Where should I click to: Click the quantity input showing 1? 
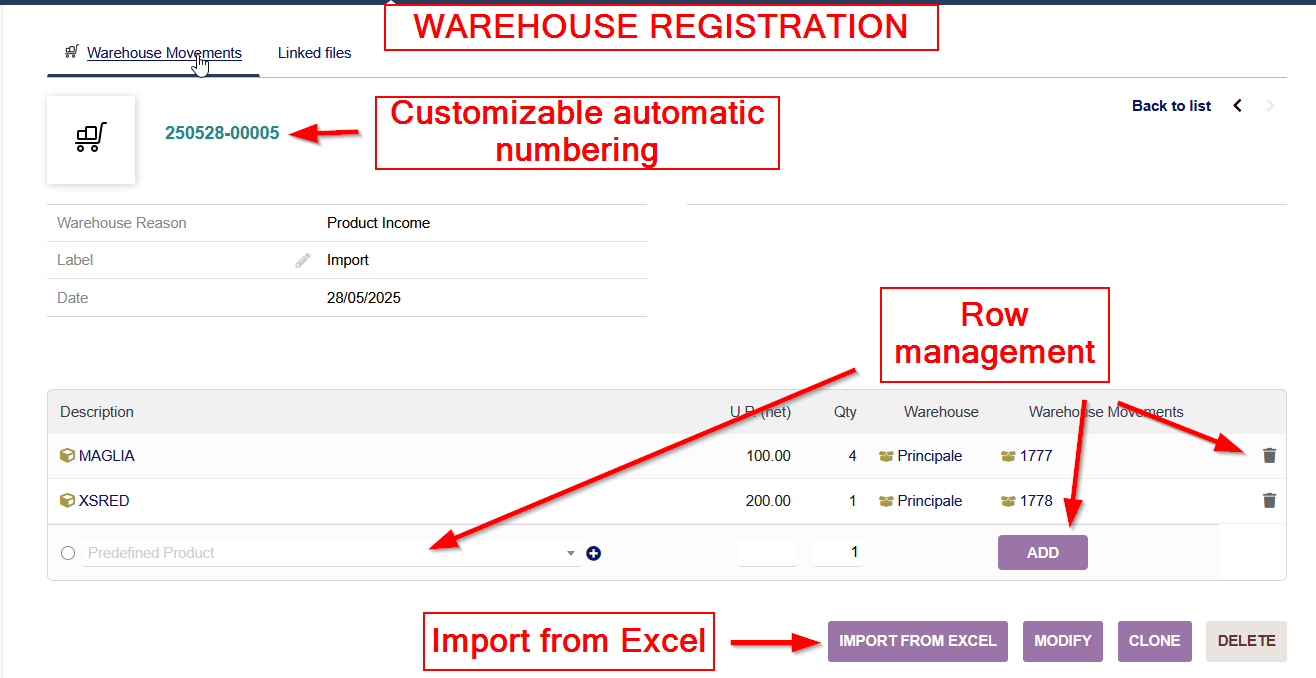point(838,552)
